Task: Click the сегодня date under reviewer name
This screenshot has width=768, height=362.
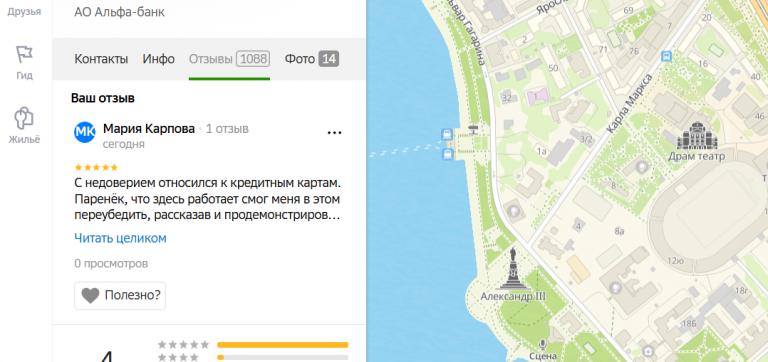Action: (123, 145)
